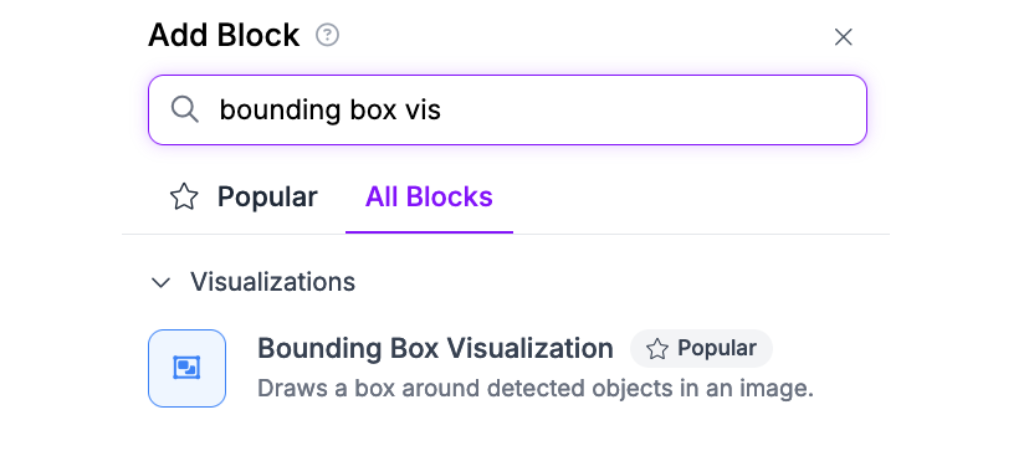Click the help question mark icon
Screen dimensions: 1012x458
point(327,36)
